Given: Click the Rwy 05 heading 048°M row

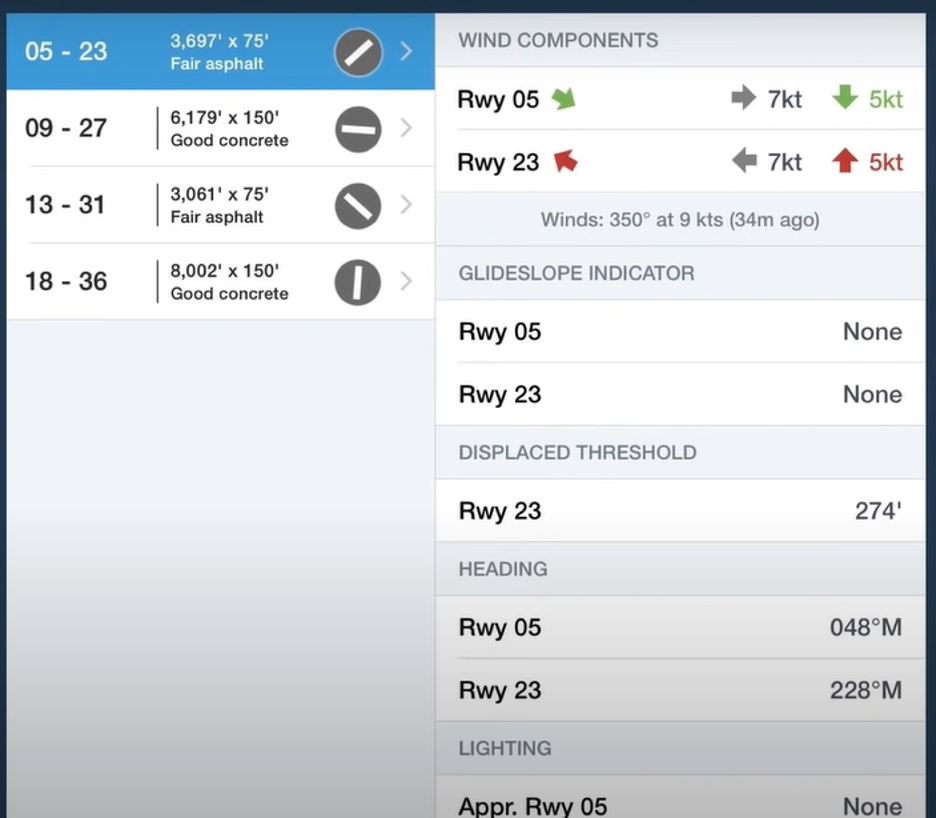Looking at the screenshot, I should pyautogui.click(x=680, y=628).
